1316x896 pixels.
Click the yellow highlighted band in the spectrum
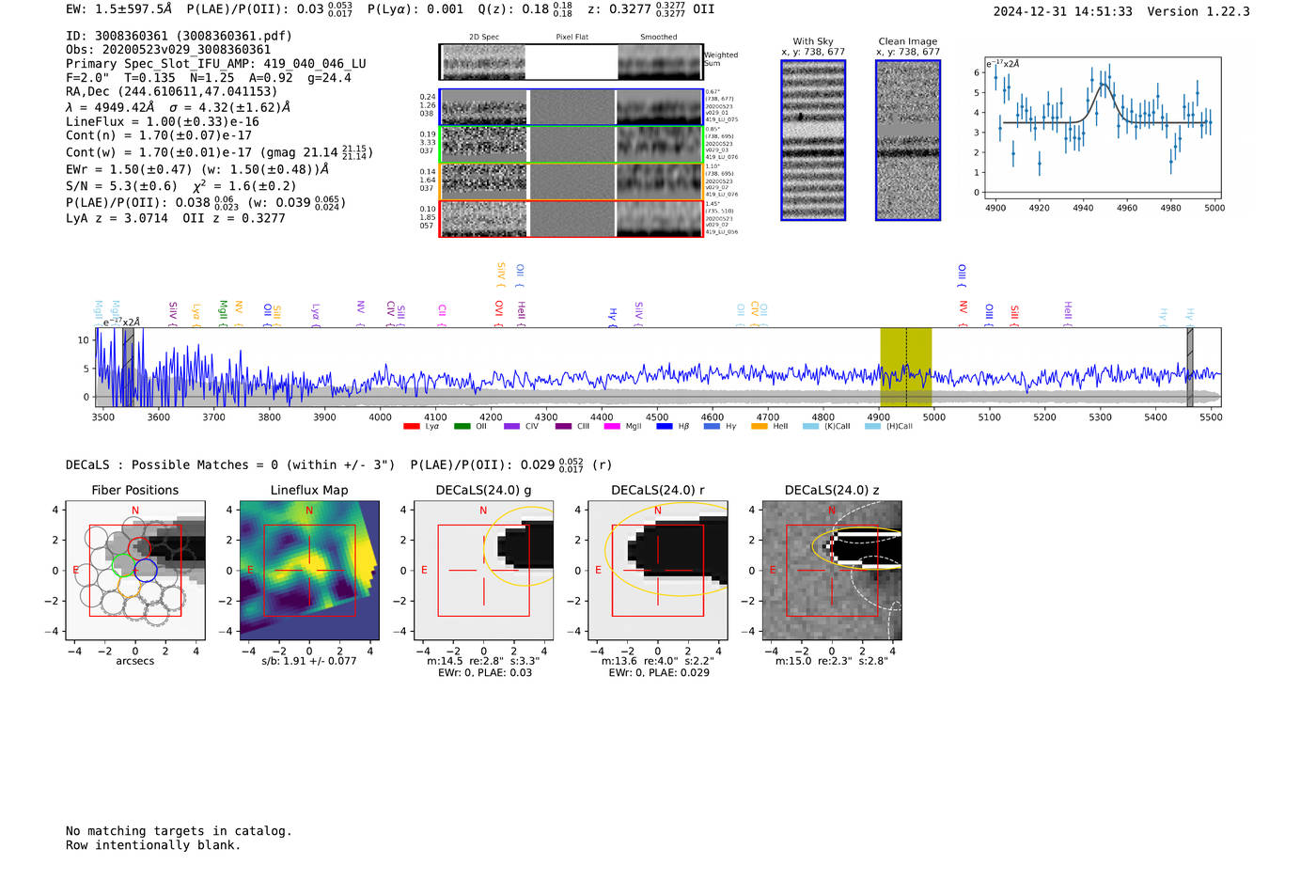(x=905, y=367)
